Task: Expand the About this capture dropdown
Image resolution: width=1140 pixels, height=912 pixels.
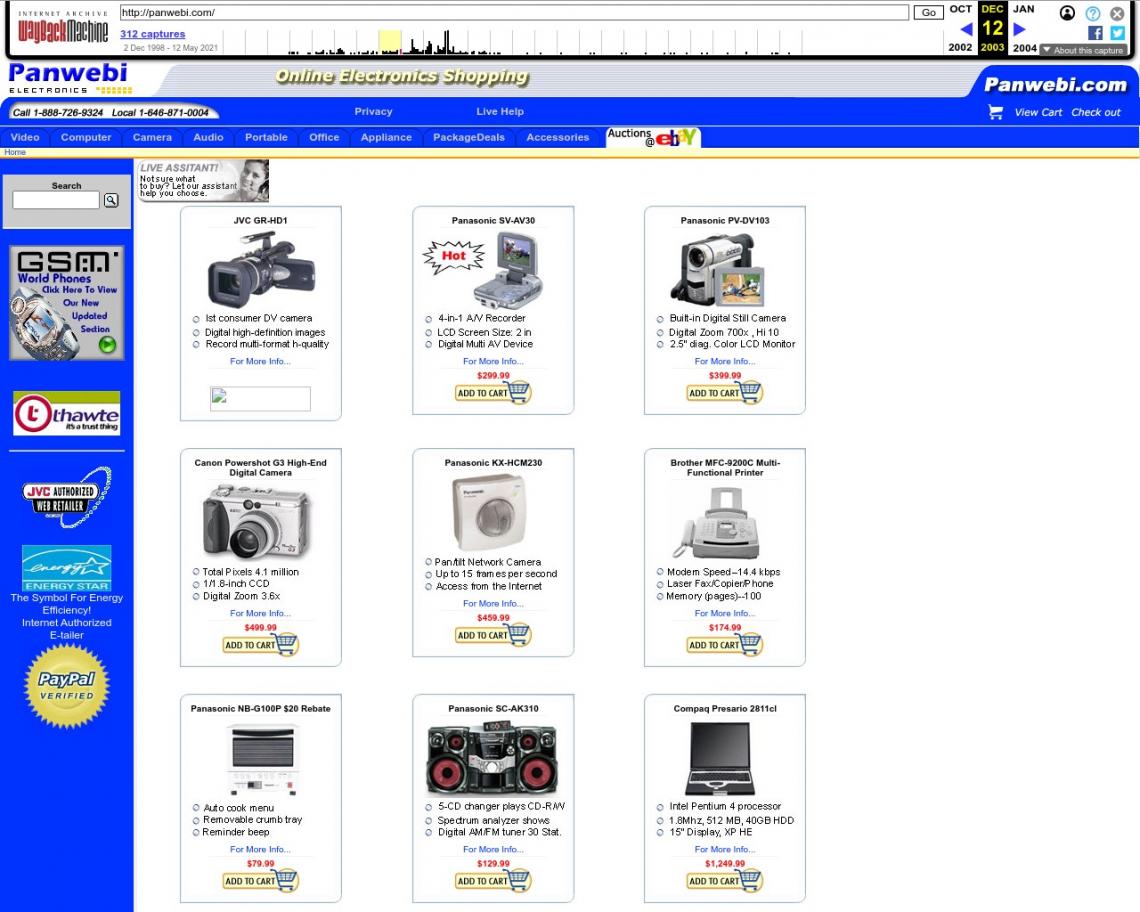Action: [x=1083, y=50]
